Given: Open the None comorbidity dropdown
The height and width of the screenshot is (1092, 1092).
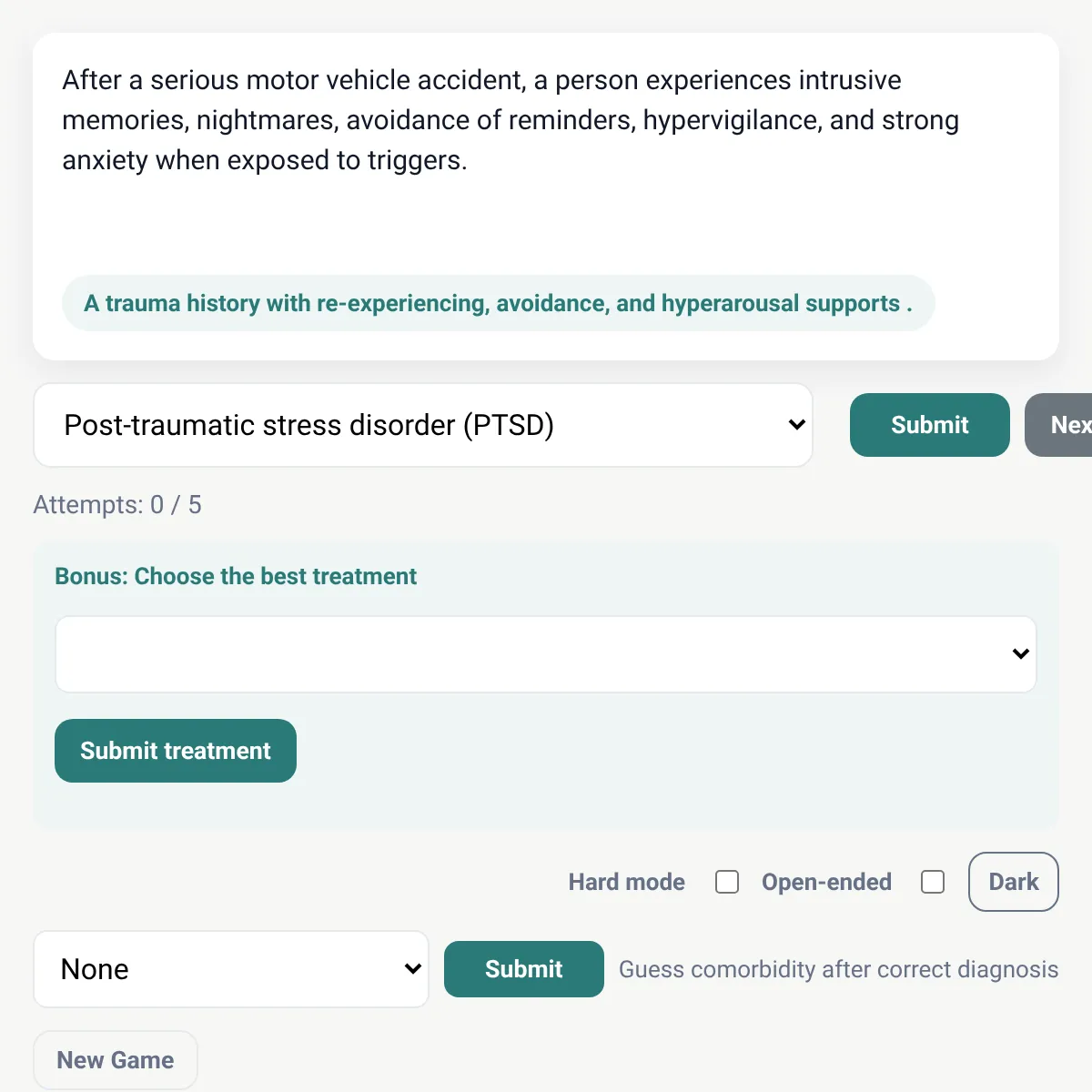Looking at the screenshot, I should click(231, 969).
